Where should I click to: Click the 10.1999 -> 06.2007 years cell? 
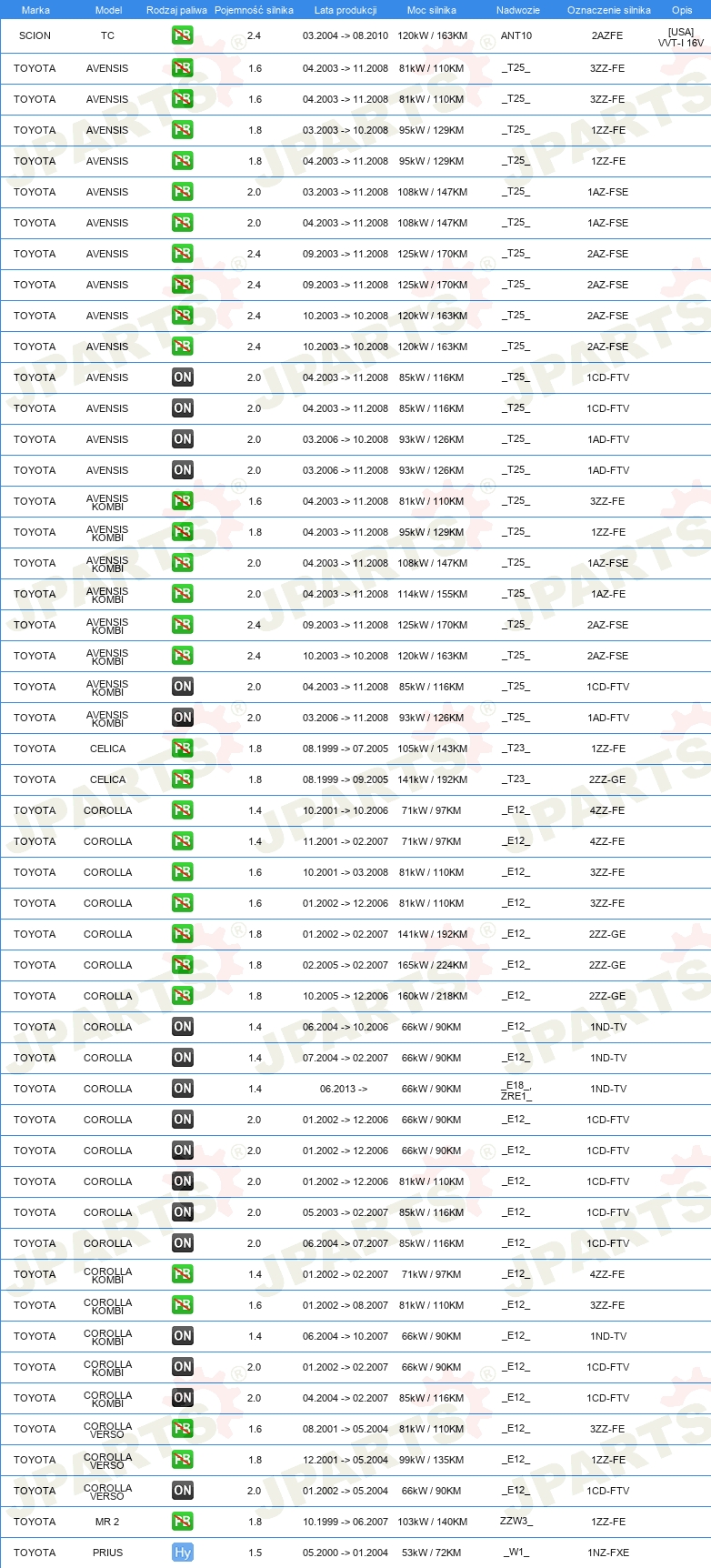pyautogui.click(x=345, y=1522)
